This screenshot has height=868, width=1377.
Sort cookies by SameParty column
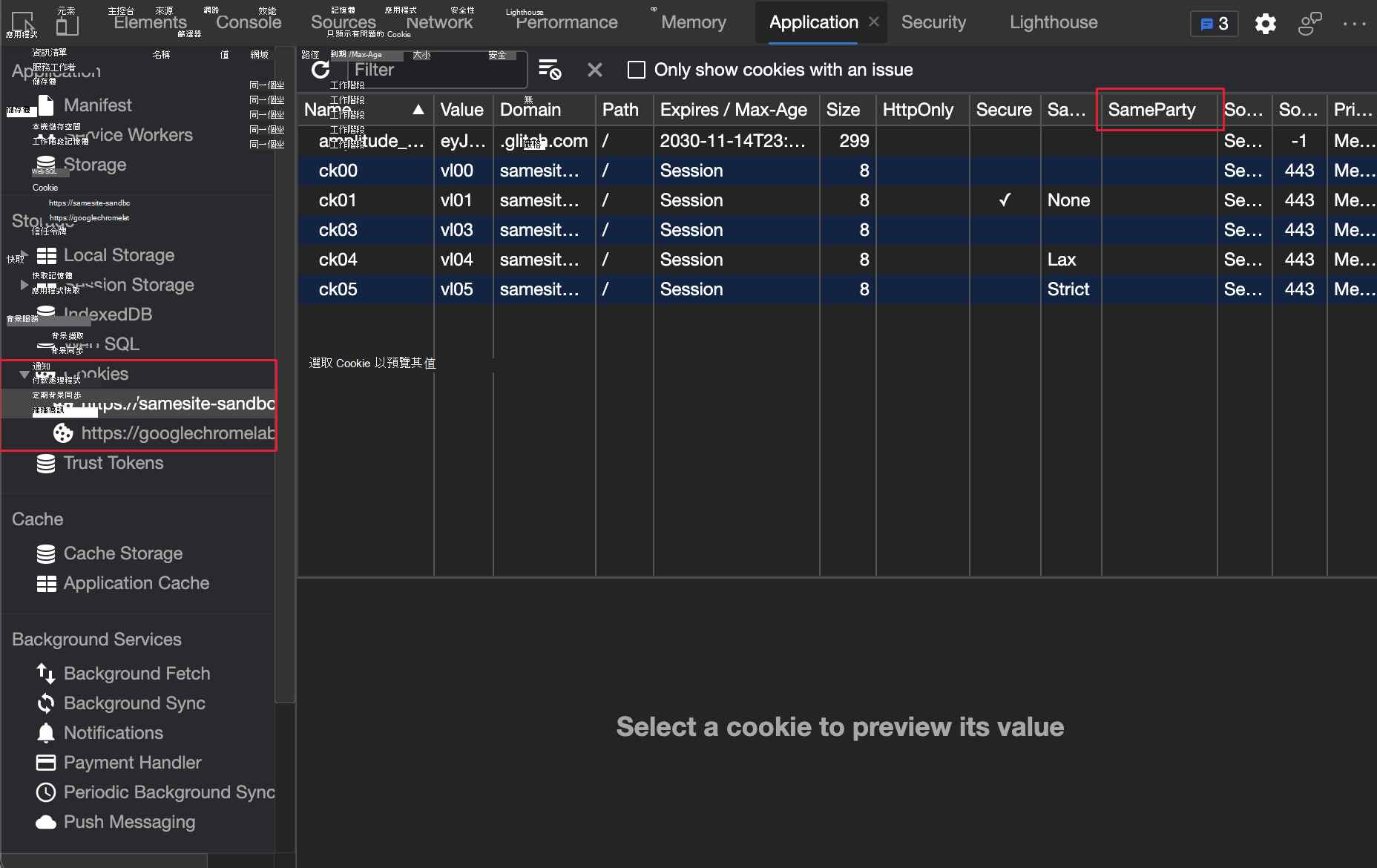click(1160, 110)
